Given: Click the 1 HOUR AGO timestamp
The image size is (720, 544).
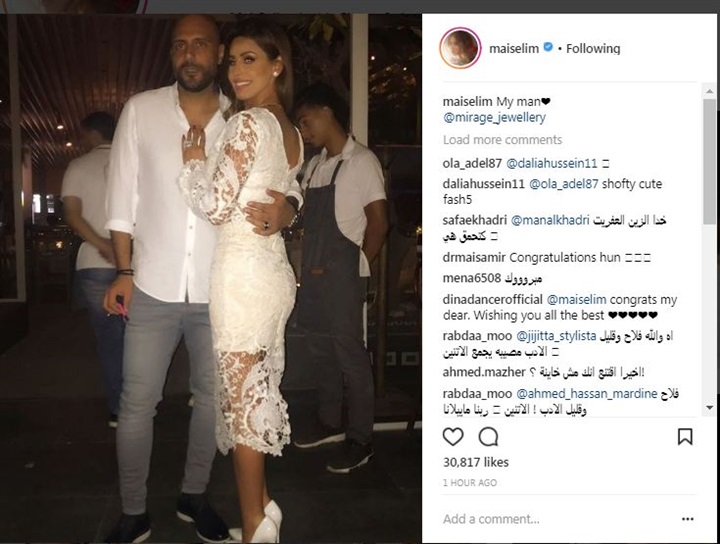Looking at the screenshot, I should [470, 483].
